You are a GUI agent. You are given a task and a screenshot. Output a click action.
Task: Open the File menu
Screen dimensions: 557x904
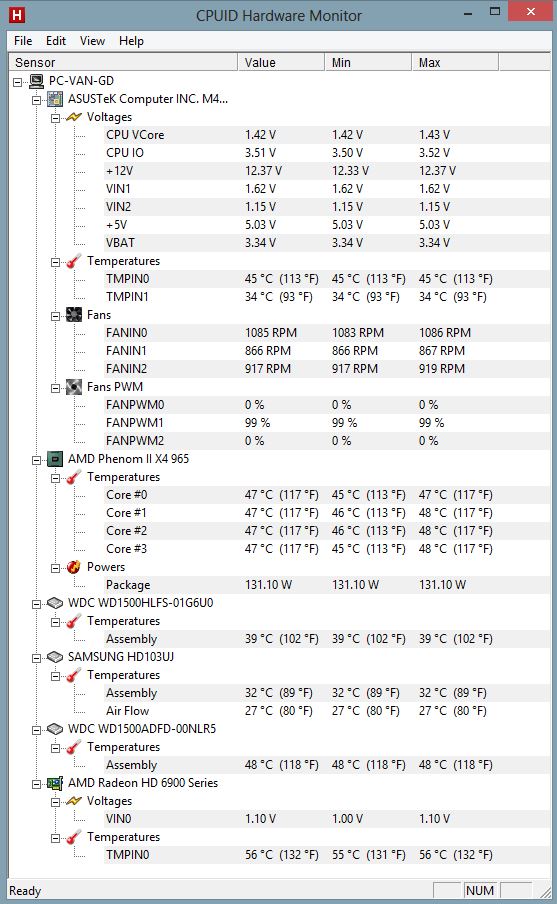(23, 41)
